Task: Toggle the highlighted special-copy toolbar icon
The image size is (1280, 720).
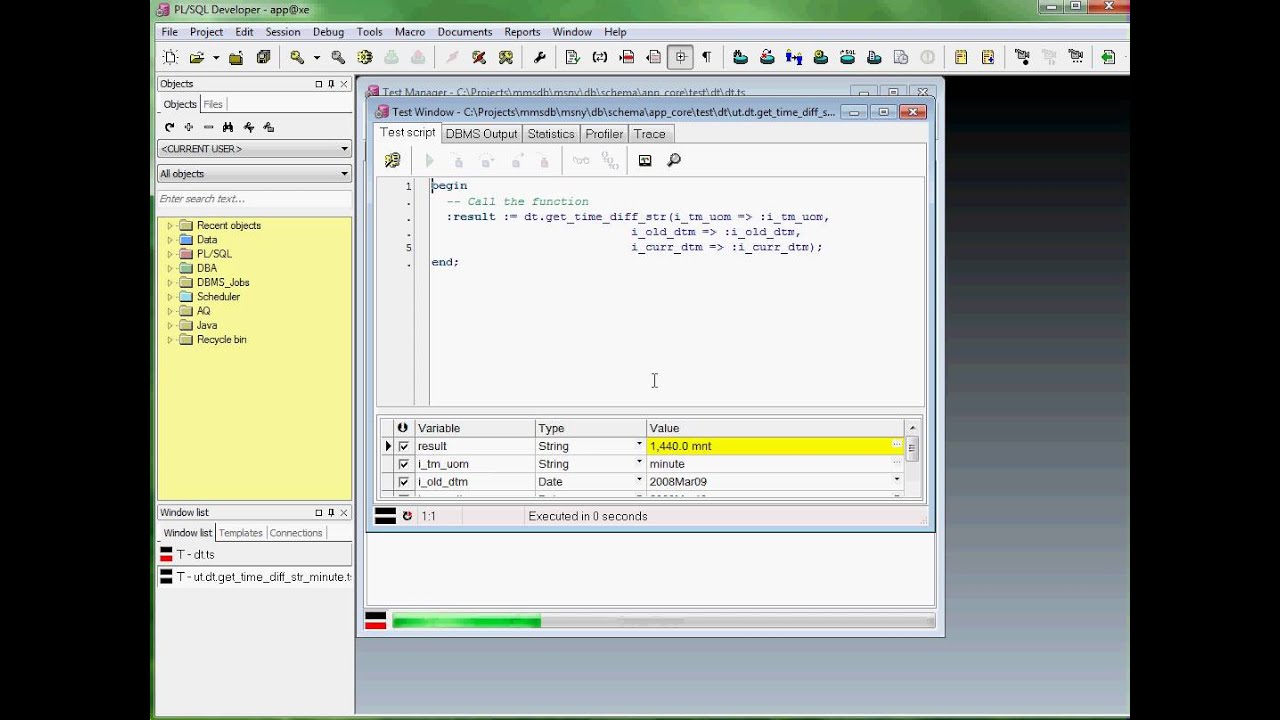Action: coord(681,58)
